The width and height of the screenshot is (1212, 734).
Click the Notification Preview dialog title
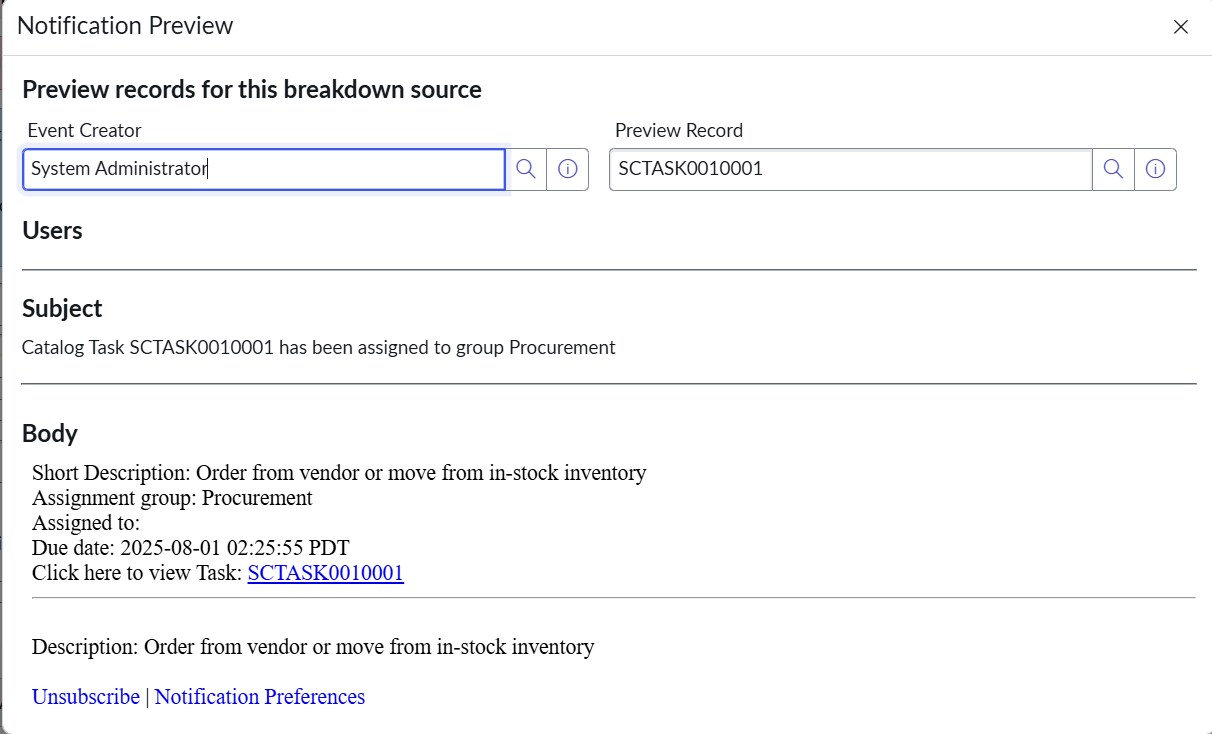(x=125, y=26)
